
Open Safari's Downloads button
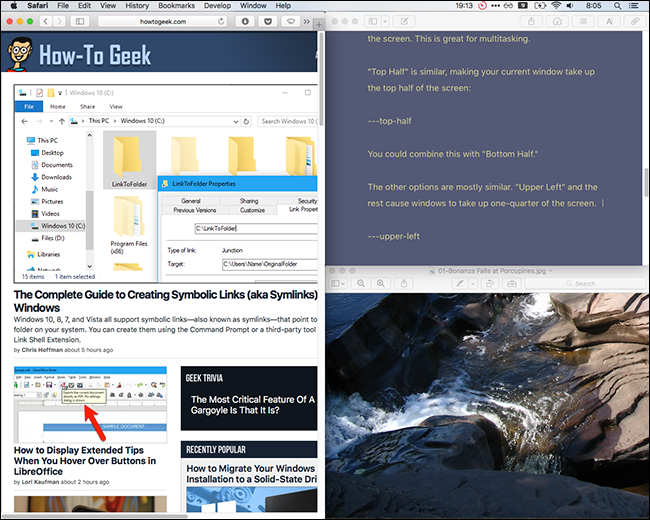tap(245, 21)
